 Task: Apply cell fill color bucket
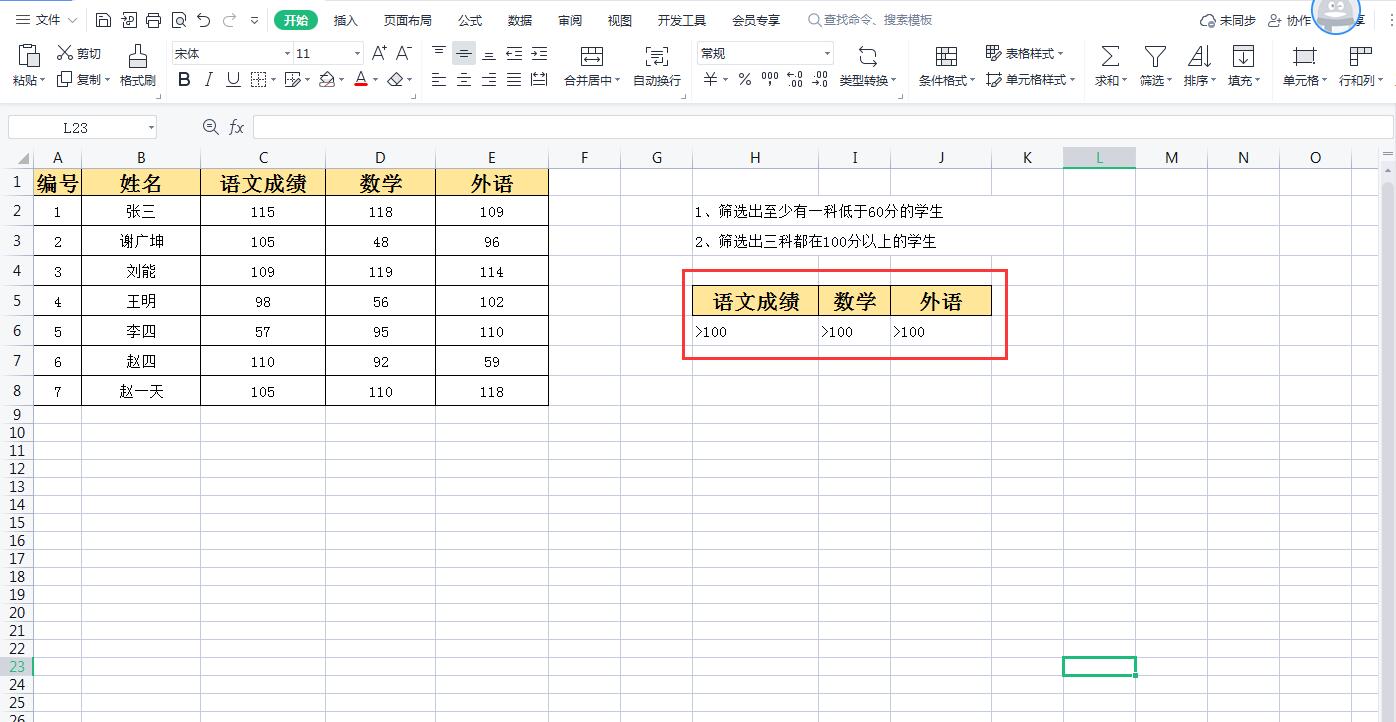[x=326, y=80]
